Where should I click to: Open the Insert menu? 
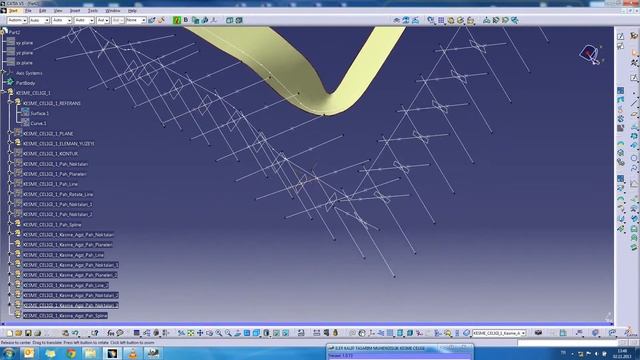tap(75, 11)
